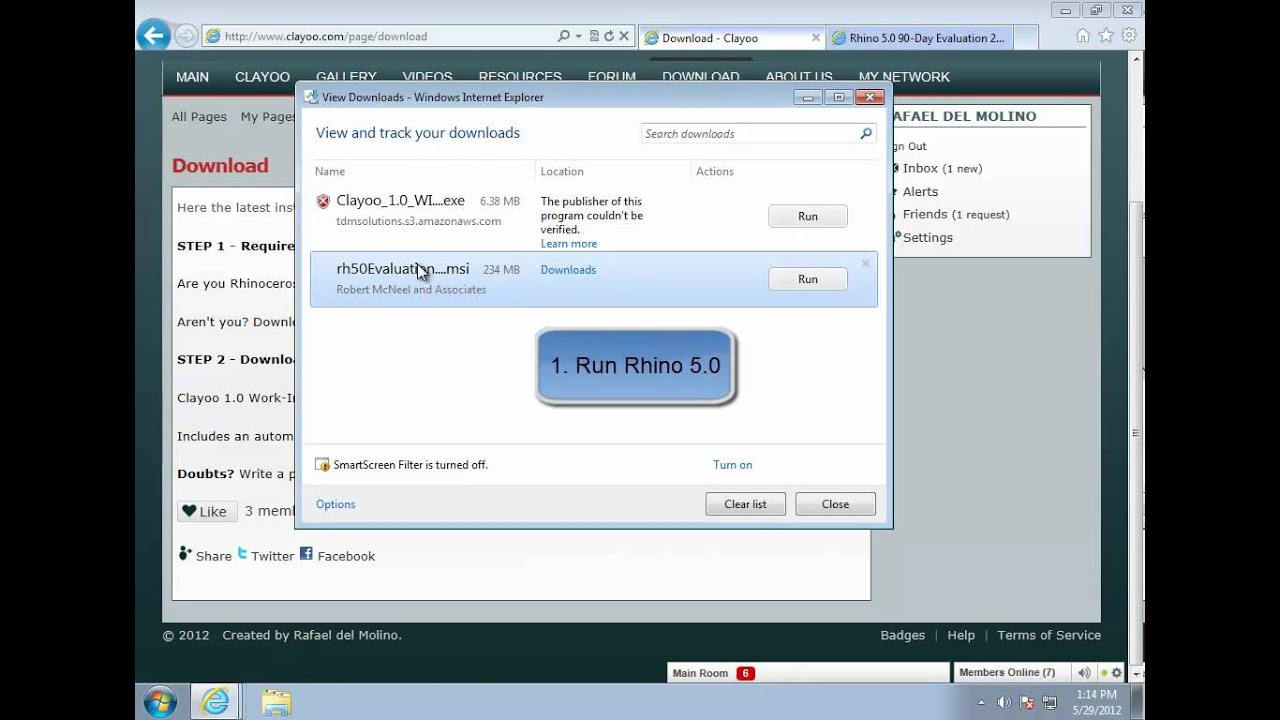1280x720 pixels.
Task: Turn on SmartScreen Filter link
Action: pos(732,465)
